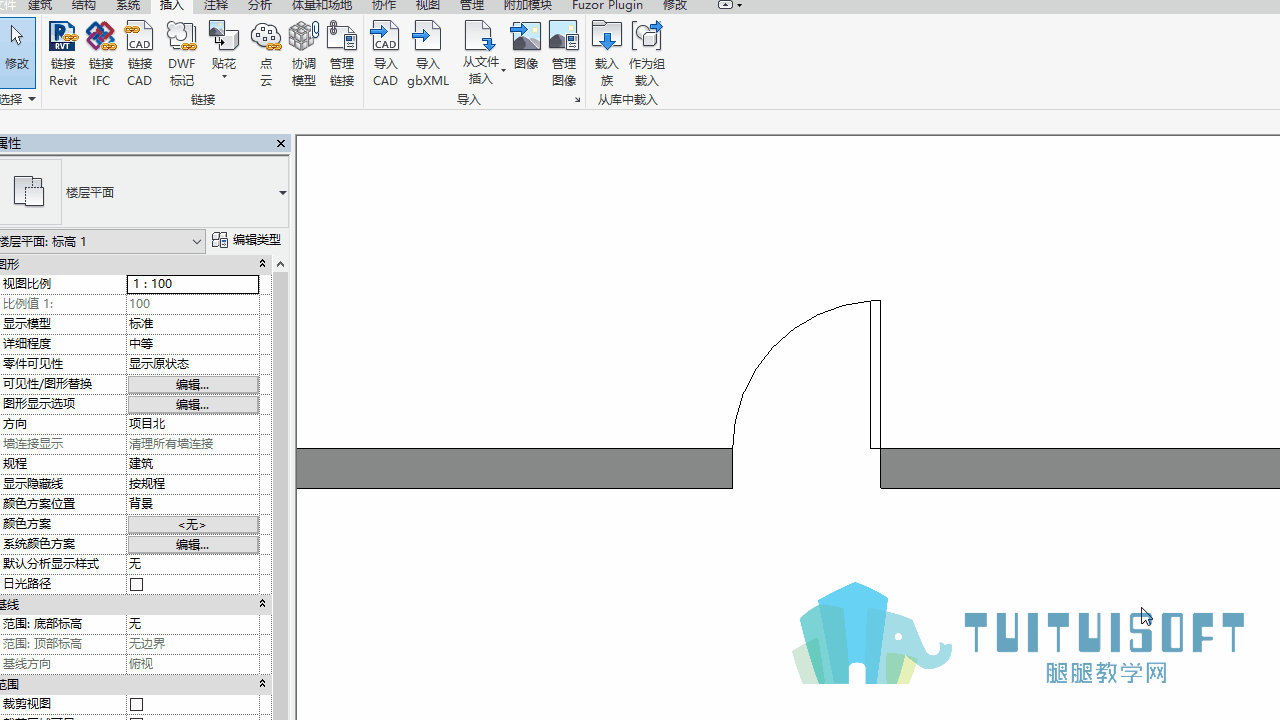
Task: Collapse the 基线 section
Action: pyautogui.click(x=263, y=604)
